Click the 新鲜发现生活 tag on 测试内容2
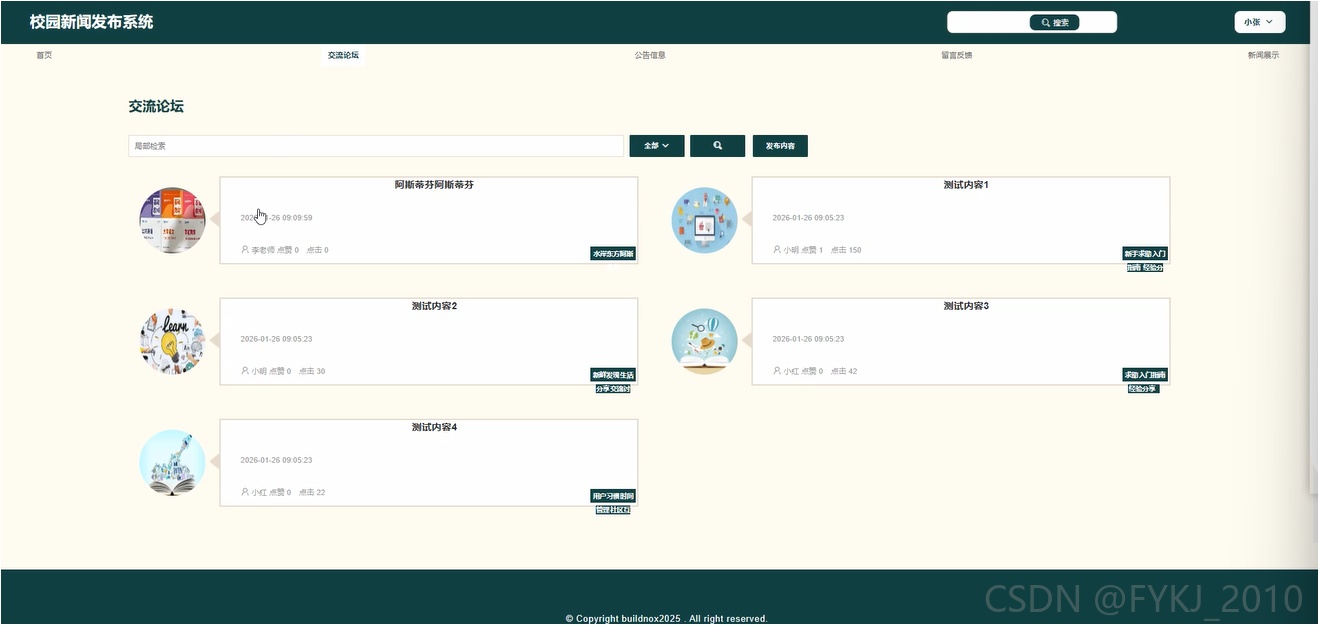Screen dimensions: 1319x625 pos(613,375)
